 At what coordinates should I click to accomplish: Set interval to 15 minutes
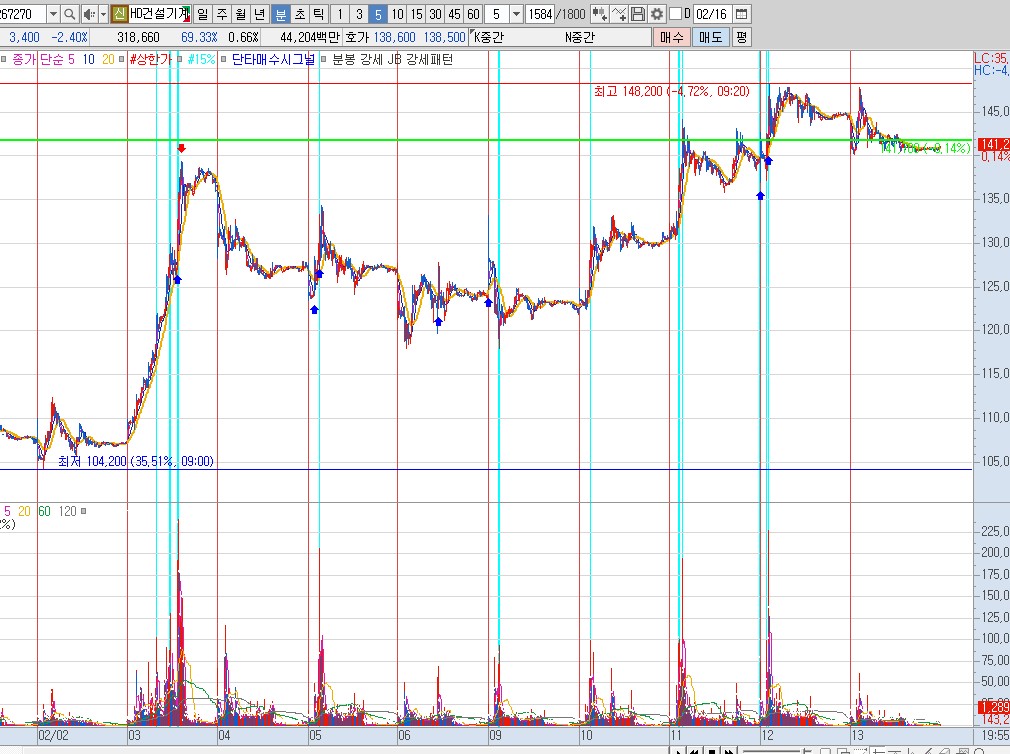416,14
